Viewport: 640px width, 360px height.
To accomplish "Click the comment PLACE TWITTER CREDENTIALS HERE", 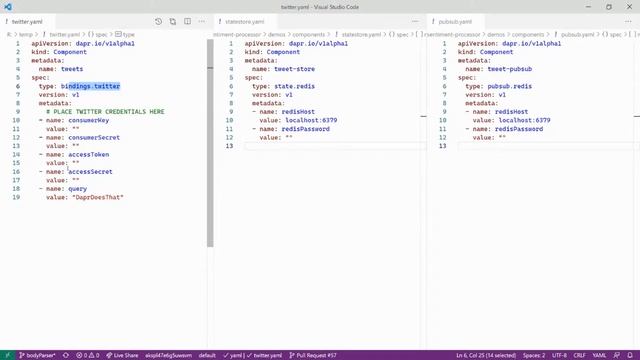I will click(x=105, y=112).
